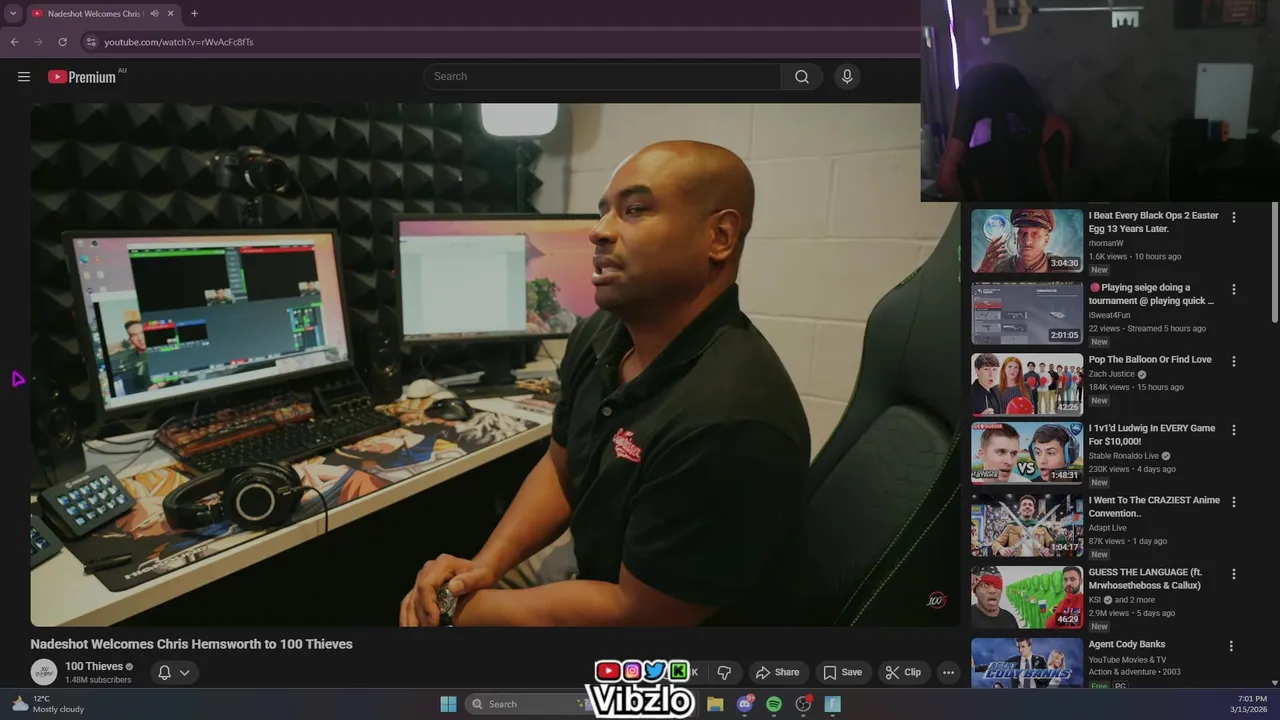Open the more actions ellipsis under the video
This screenshot has height=720, width=1280.
click(x=948, y=673)
